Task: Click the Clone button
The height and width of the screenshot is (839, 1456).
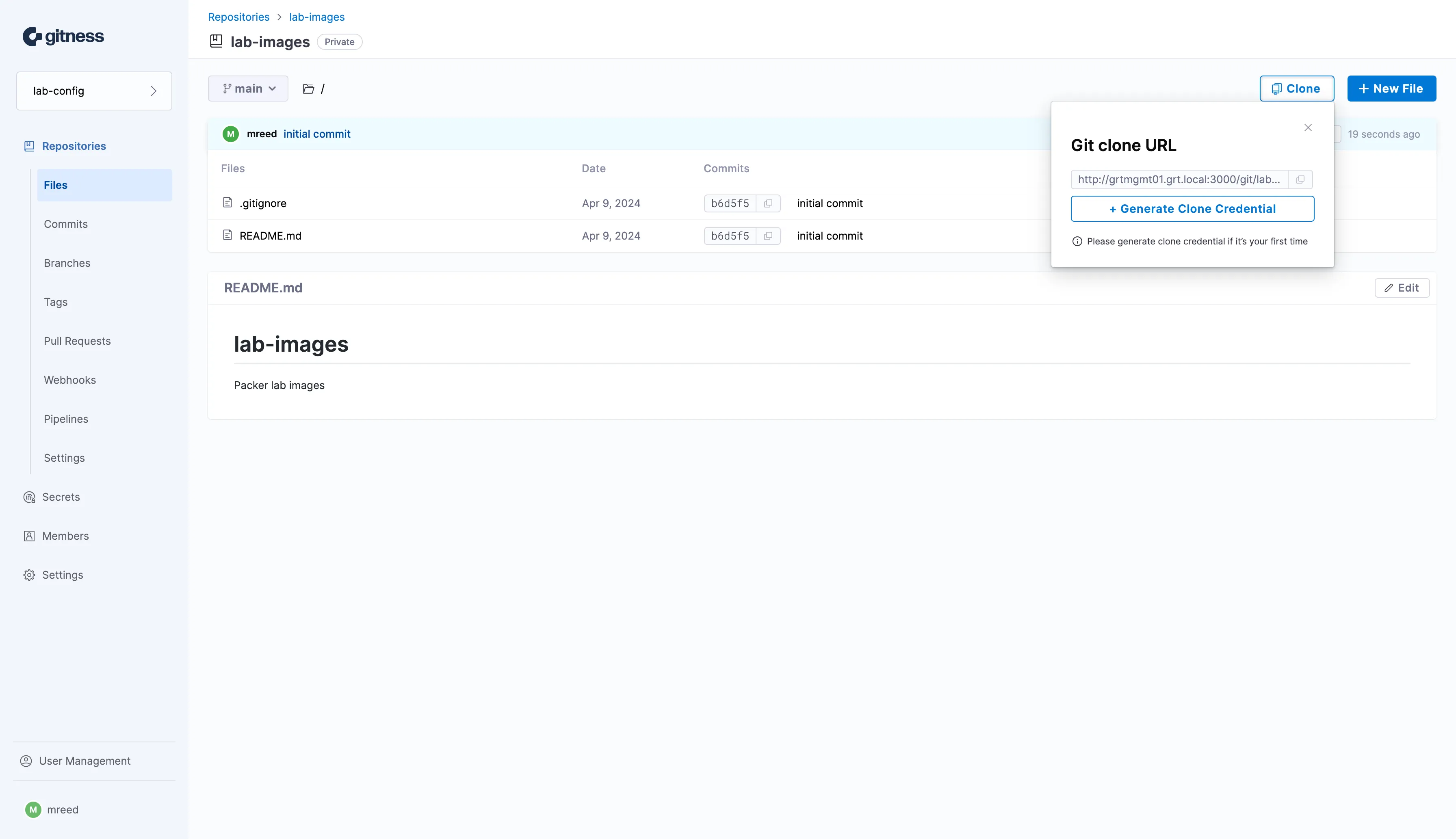Action: point(1296,89)
